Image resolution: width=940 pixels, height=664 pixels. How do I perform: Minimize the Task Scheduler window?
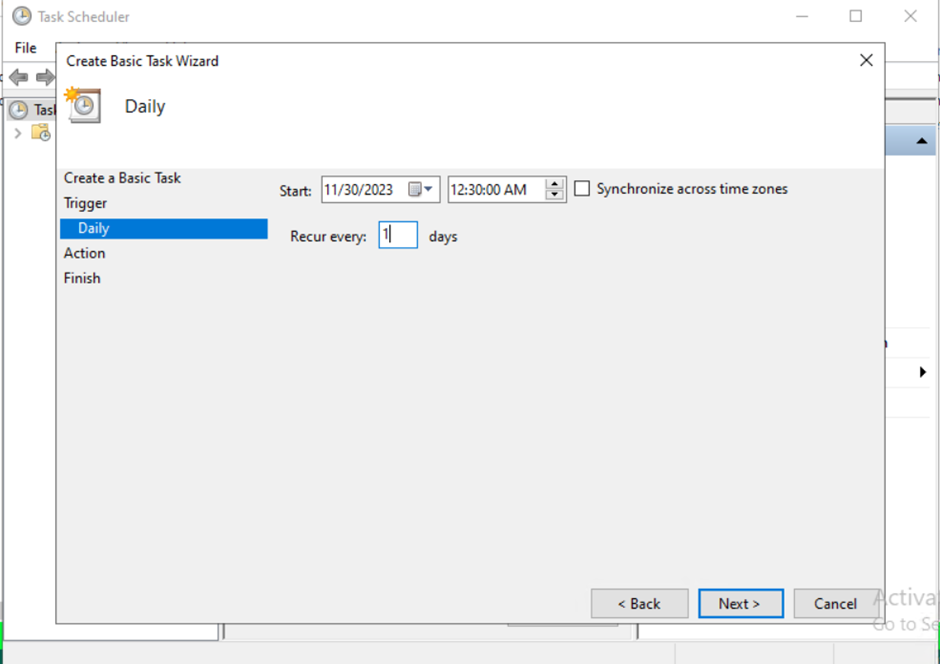point(802,16)
